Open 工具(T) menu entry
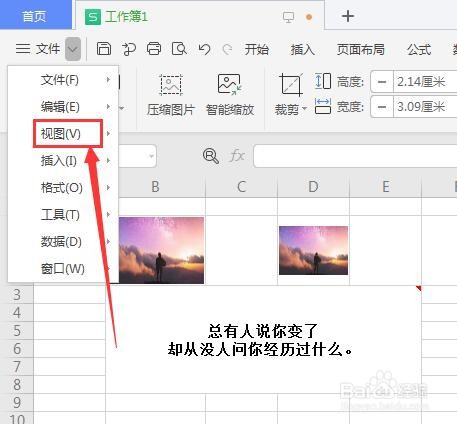 63,215
